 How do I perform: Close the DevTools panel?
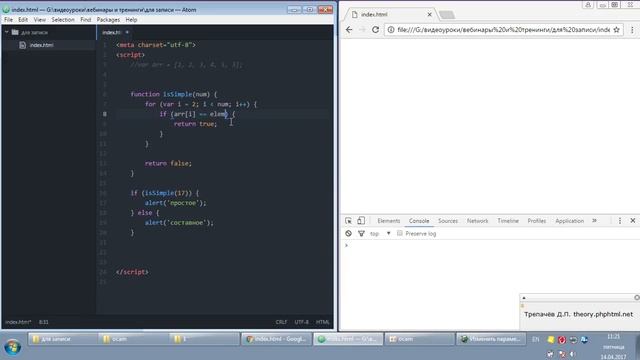[x=633, y=221]
